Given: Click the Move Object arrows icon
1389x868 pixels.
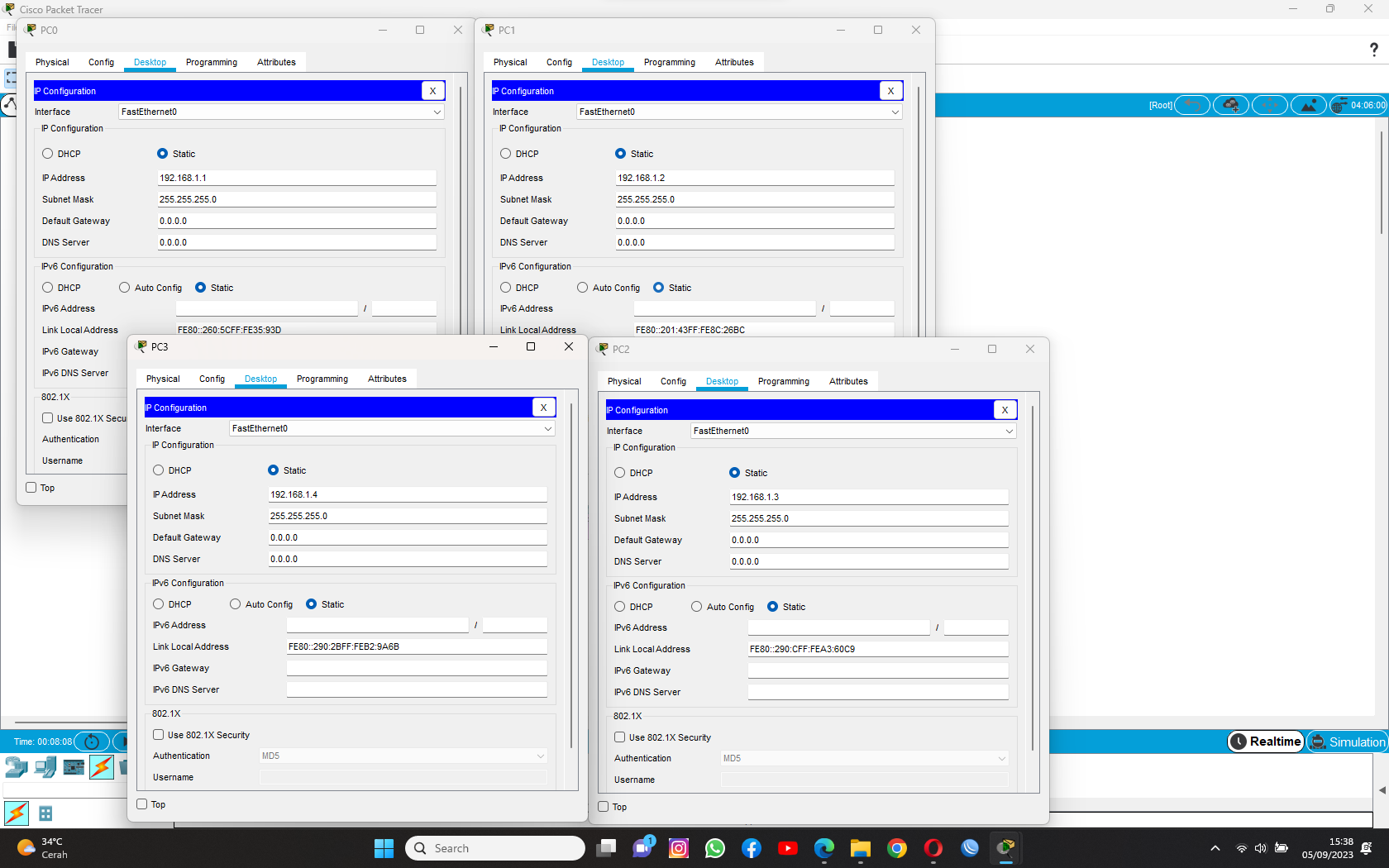Looking at the screenshot, I should pyautogui.click(x=1270, y=105).
